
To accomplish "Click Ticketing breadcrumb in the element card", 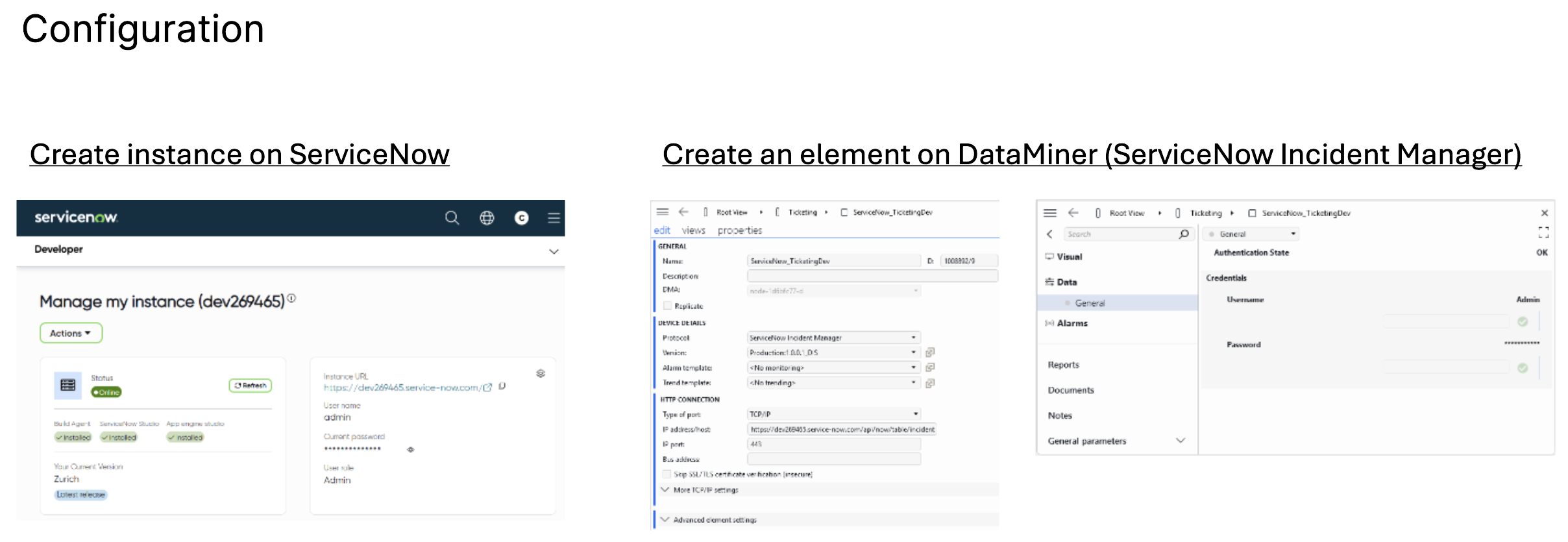I will pos(1206,213).
